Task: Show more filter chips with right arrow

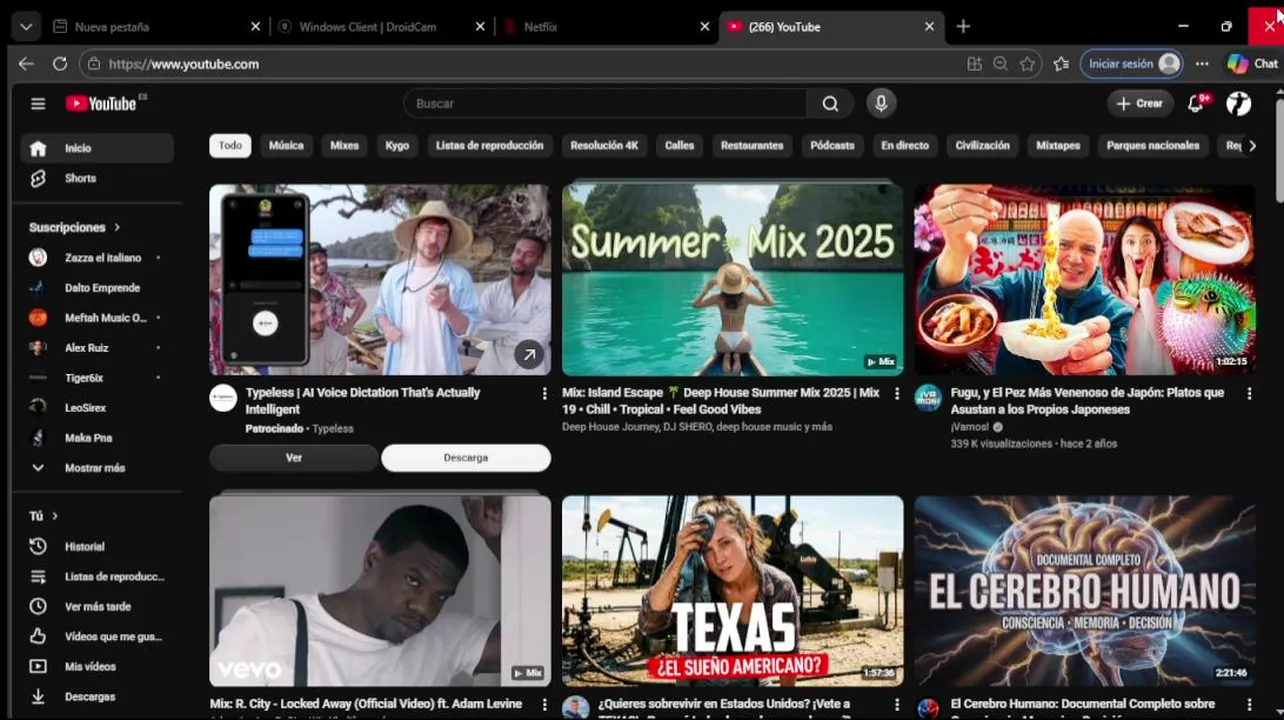Action: 1251,146
